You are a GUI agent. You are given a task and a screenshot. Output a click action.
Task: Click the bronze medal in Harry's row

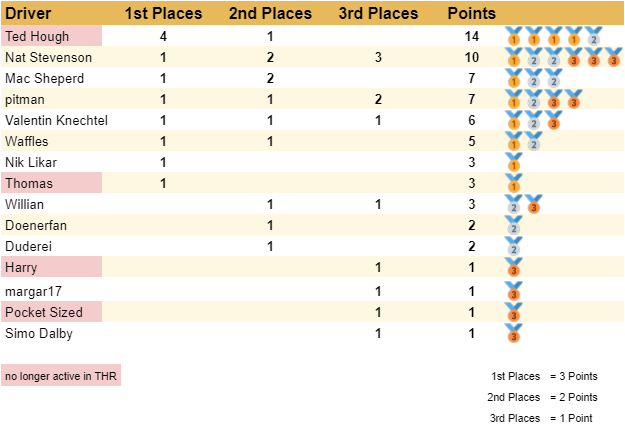(x=514, y=267)
